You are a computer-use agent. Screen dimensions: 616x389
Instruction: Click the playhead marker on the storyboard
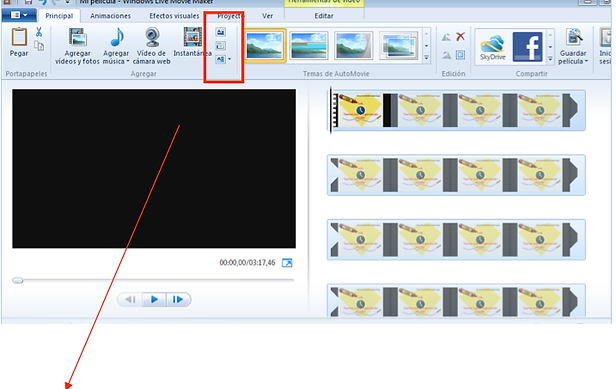[x=331, y=111]
